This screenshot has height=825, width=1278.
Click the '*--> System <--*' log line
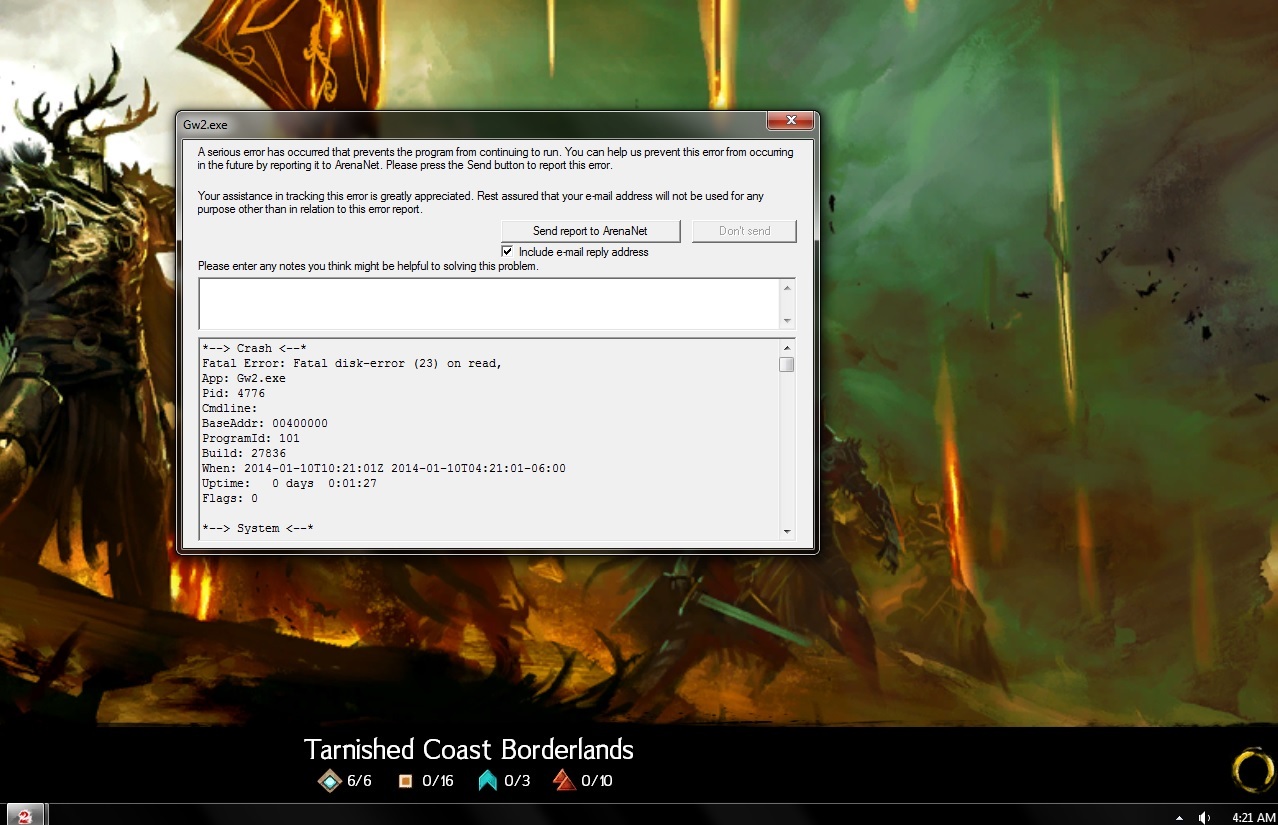[258, 528]
